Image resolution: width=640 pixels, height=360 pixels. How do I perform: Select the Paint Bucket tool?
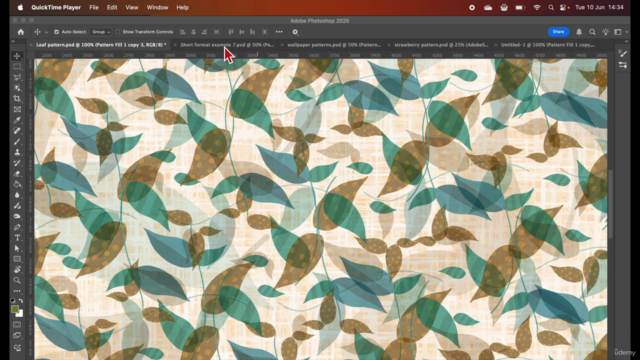click(17, 184)
